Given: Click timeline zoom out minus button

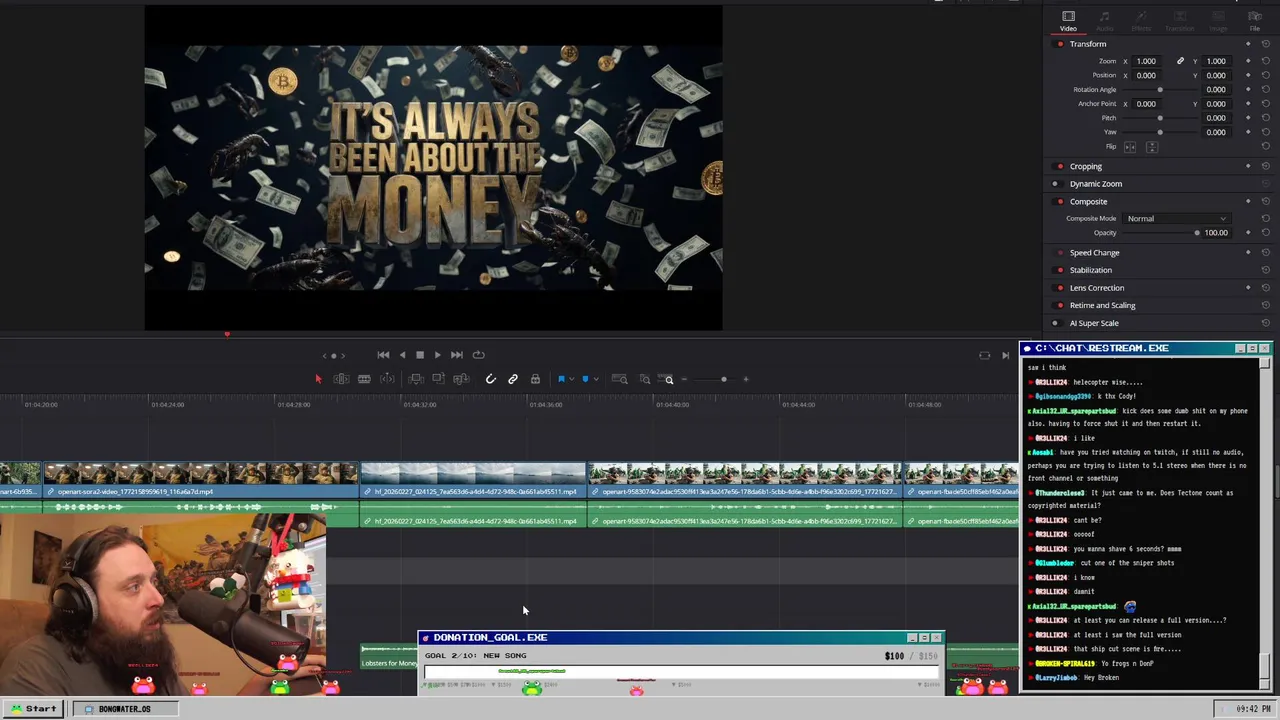Looking at the screenshot, I should [x=684, y=379].
